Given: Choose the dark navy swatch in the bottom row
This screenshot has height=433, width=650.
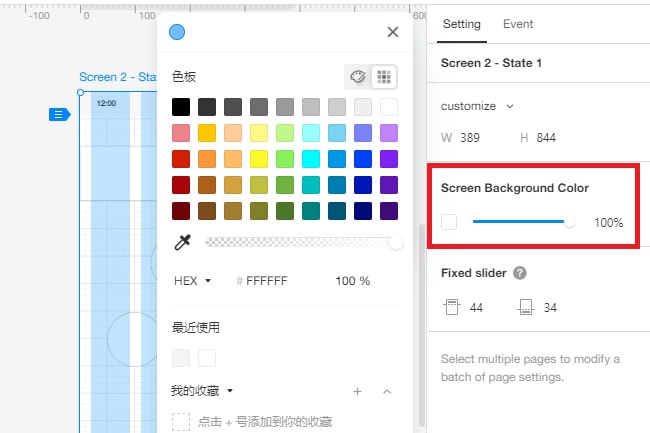Looking at the screenshot, I should click(x=363, y=211).
